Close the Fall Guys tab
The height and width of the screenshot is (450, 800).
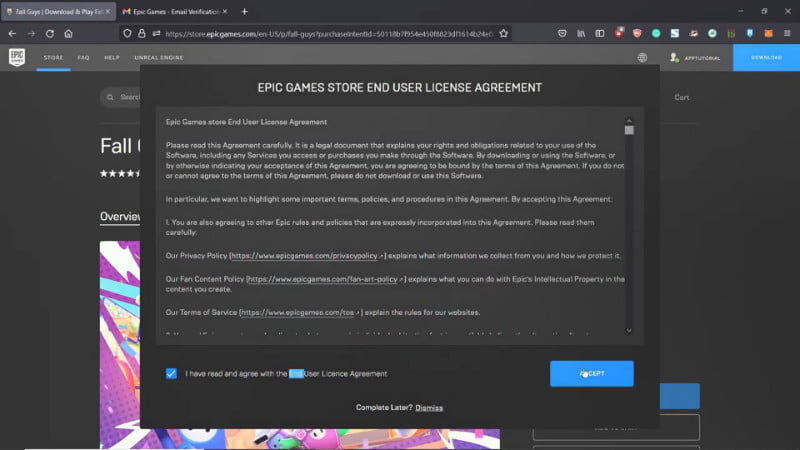pyautogui.click(x=108, y=11)
